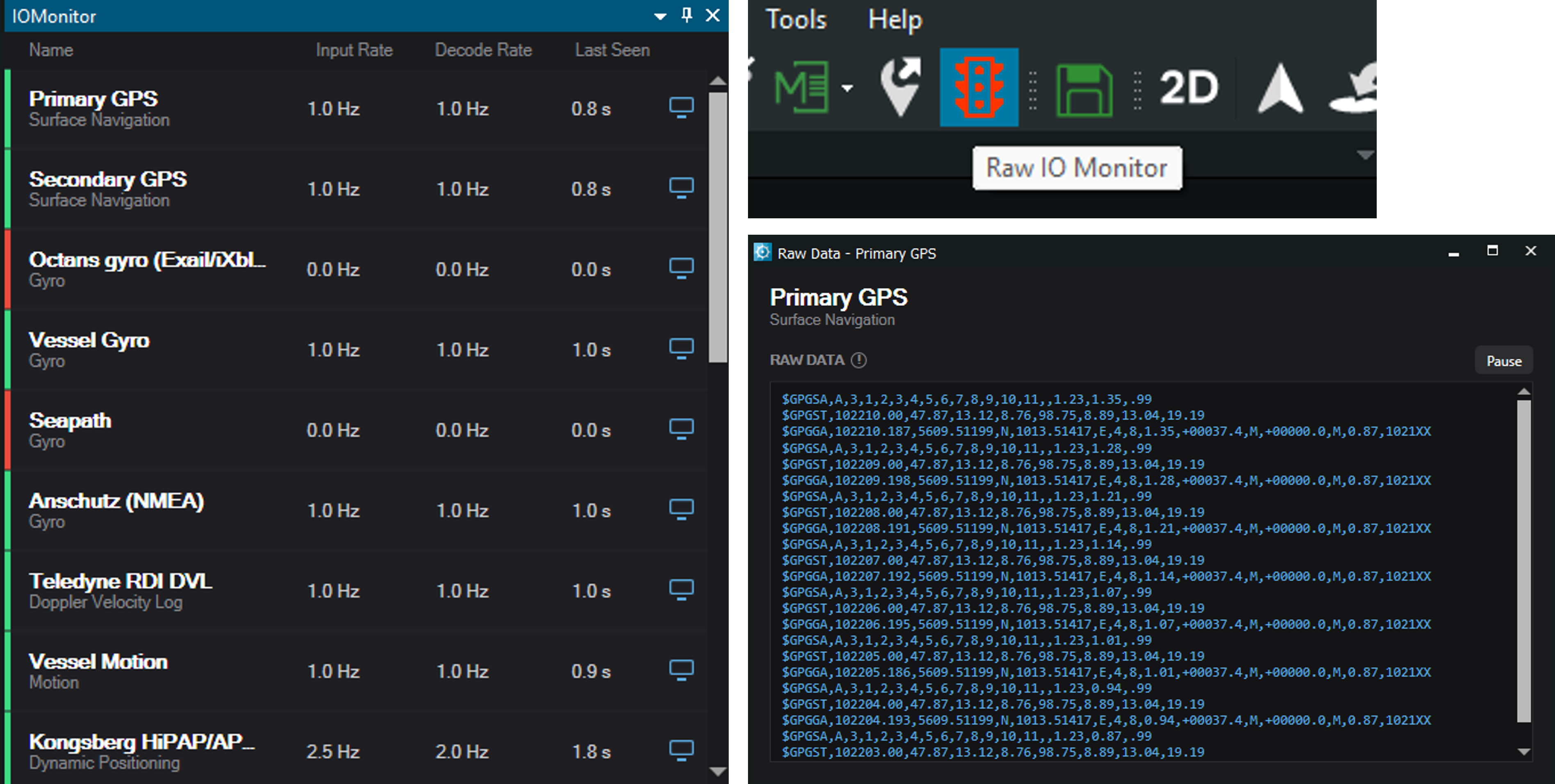
Task: Click the white north arrow navigation icon
Action: point(1280,89)
